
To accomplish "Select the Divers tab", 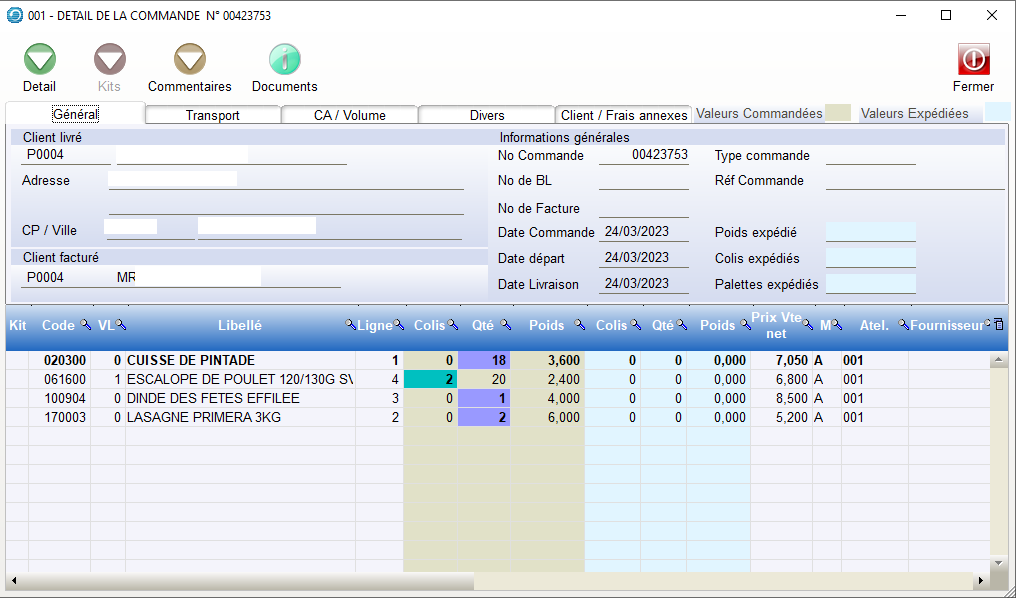I will click(x=487, y=115).
